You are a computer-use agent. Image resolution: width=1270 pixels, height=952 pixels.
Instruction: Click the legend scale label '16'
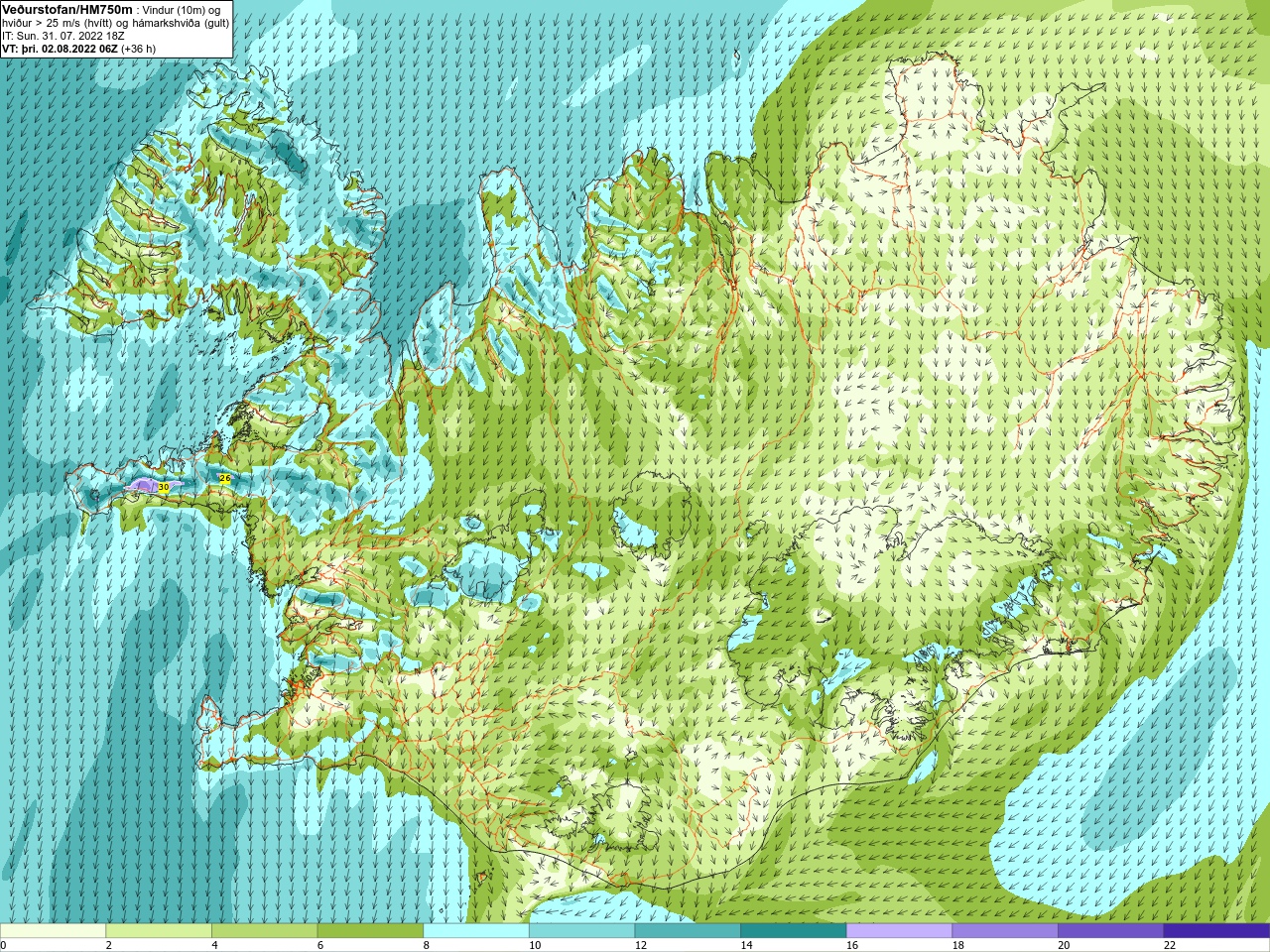852,945
